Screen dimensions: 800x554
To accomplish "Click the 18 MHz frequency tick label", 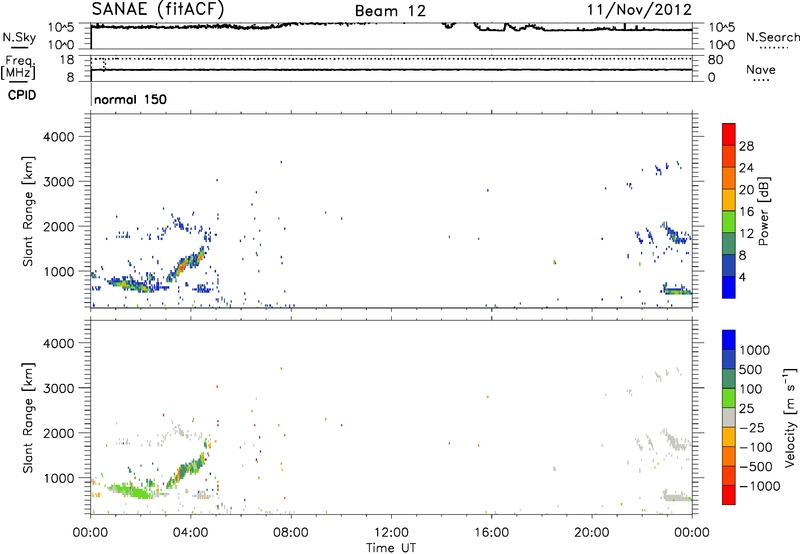I will [66, 60].
